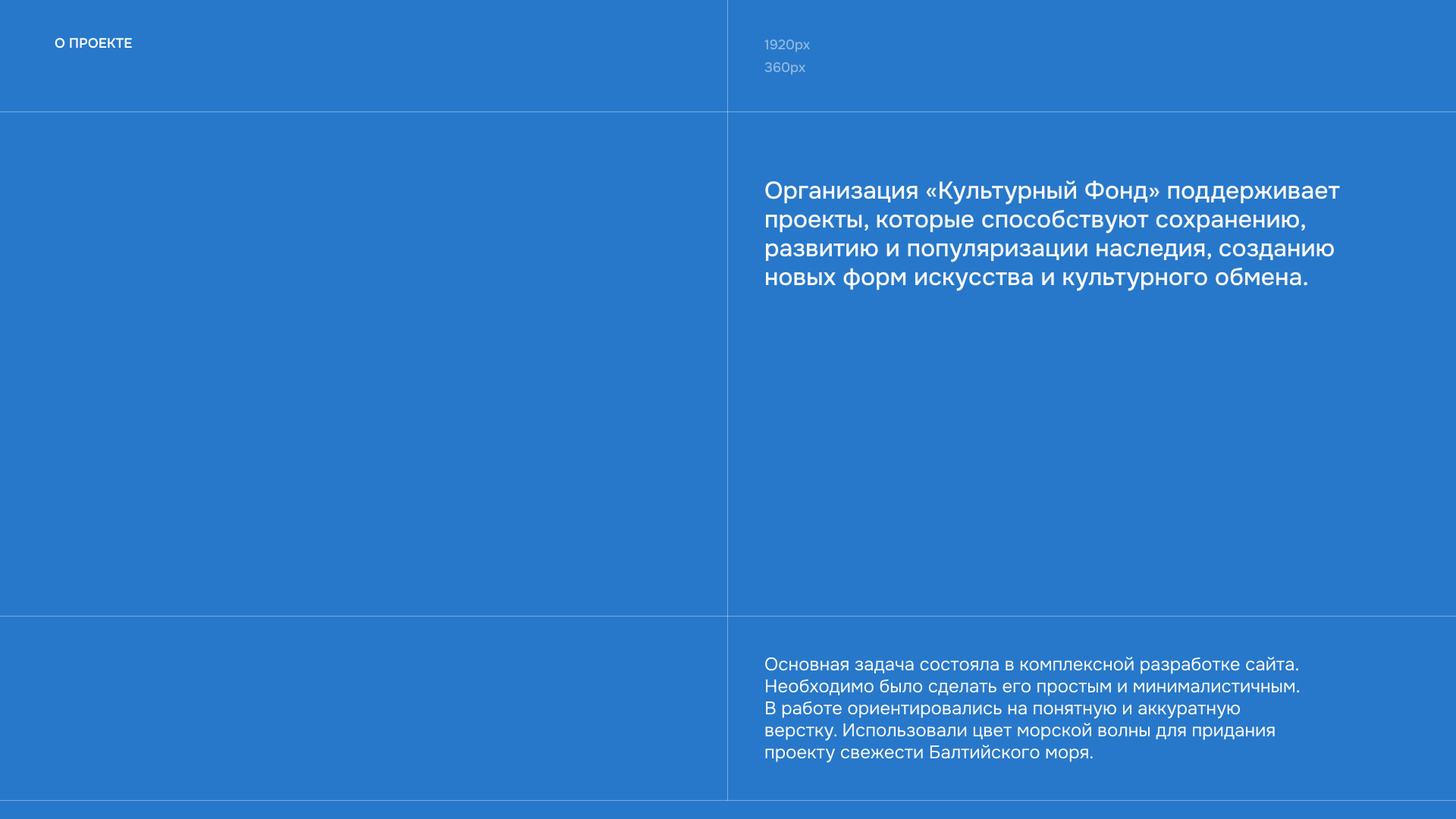1456x819 pixels.
Task: Click the line starting with В работе ориентировались
Action: point(1001,708)
